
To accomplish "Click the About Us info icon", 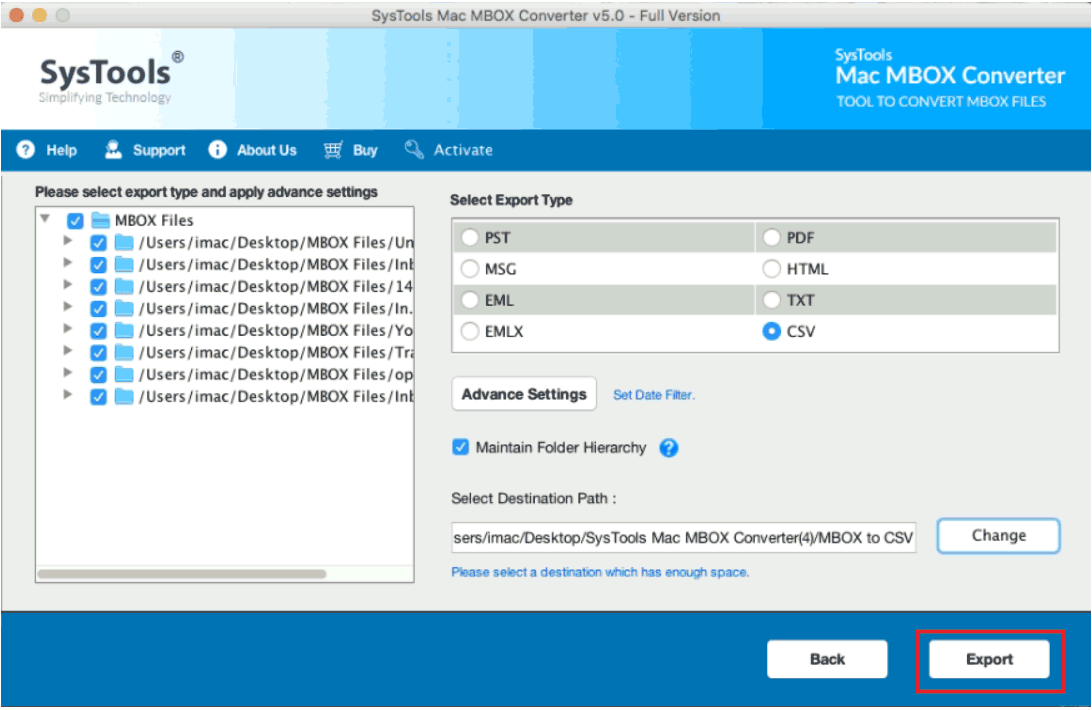I will (x=217, y=150).
